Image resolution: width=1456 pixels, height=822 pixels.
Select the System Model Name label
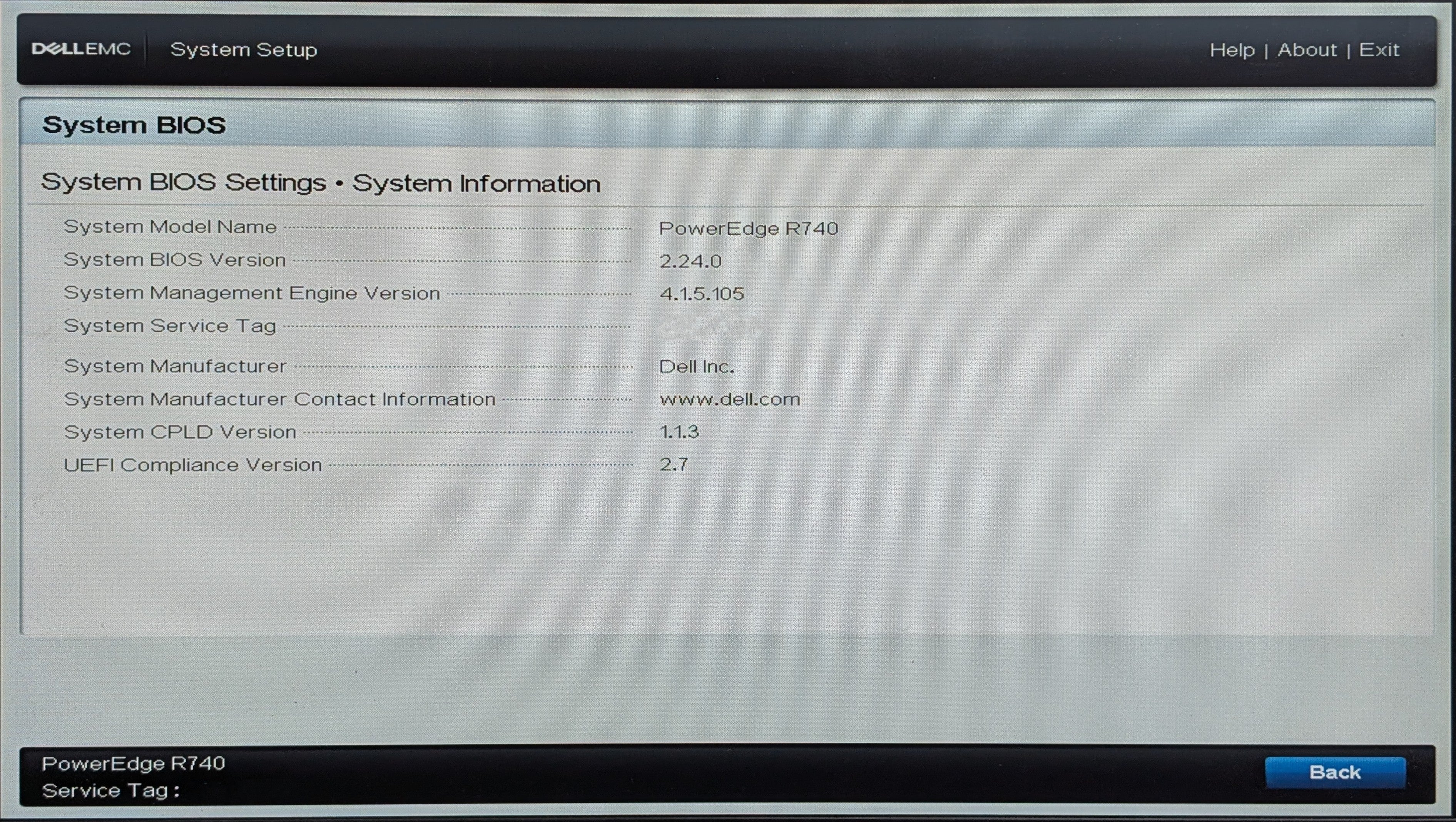click(170, 227)
